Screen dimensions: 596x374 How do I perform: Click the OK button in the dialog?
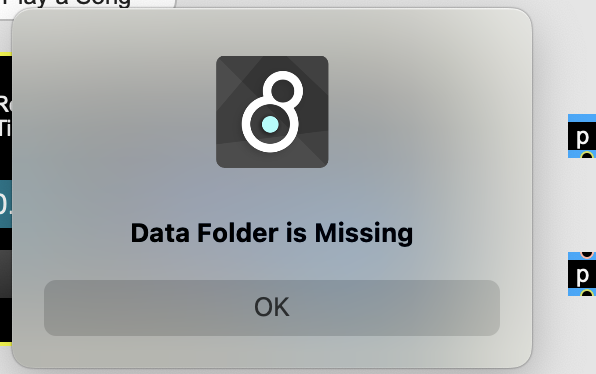[272, 307]
